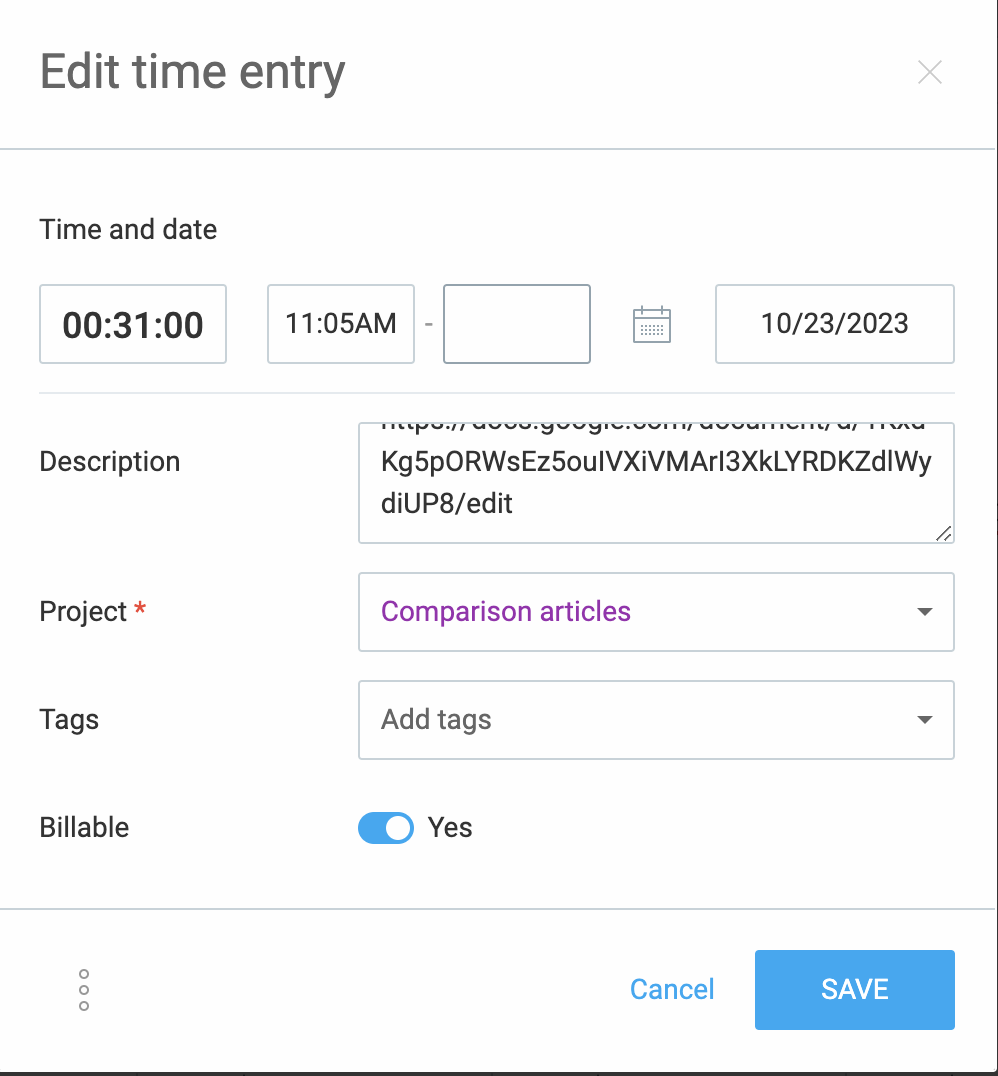This screenshot has width=998, height=1076.
Task: Click the SAVE button
Action: tap(855, 990)
